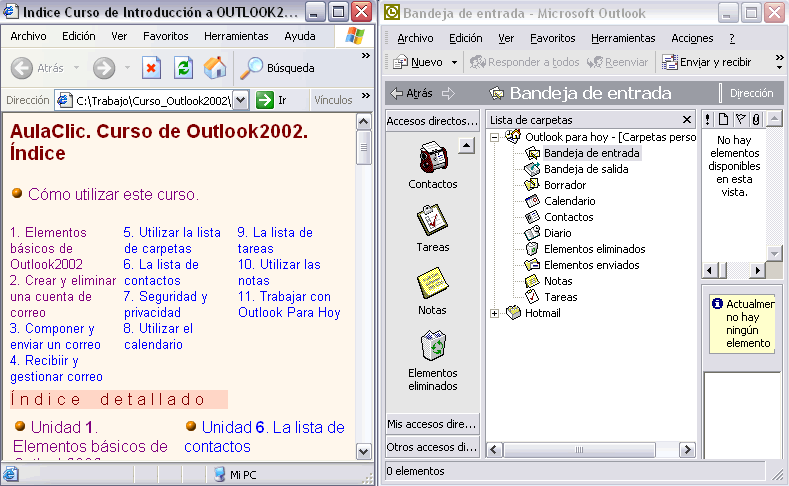Click the attachment column header icon

(x=756, y=119)
